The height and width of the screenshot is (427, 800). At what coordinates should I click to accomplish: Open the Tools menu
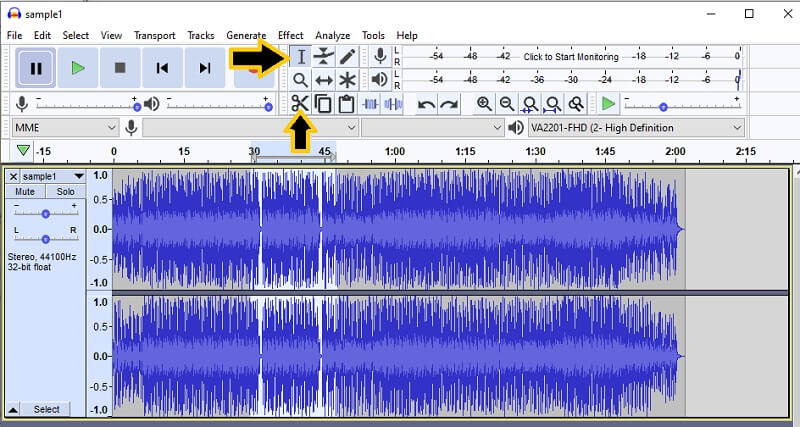click(x=373, y=35)
